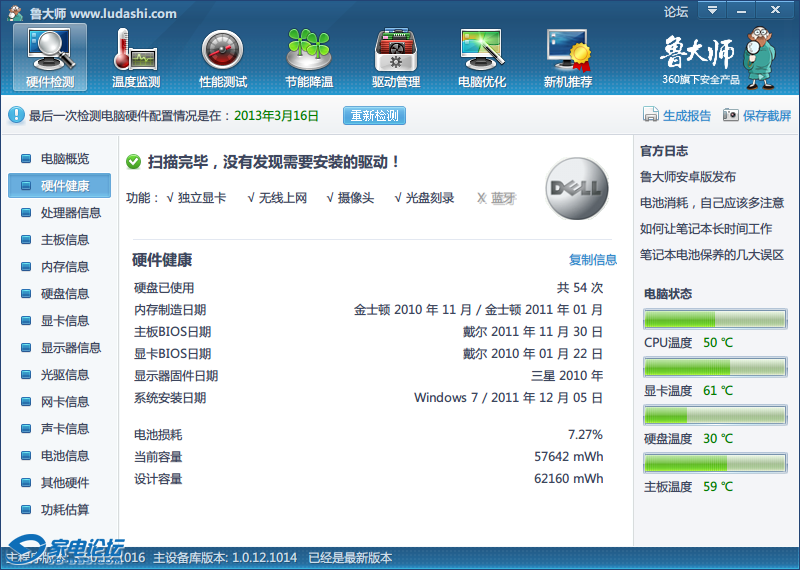Screen dimensions: 800x570
Task: Open the 温度监测 temperature monitor icon
Action: 136,56
